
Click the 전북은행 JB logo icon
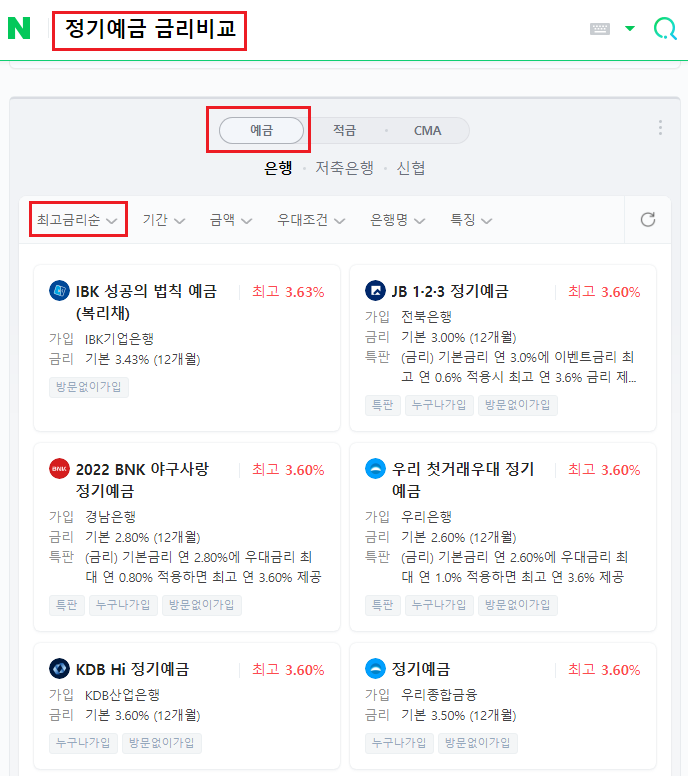pyautogui.click(x=375, y=291)
